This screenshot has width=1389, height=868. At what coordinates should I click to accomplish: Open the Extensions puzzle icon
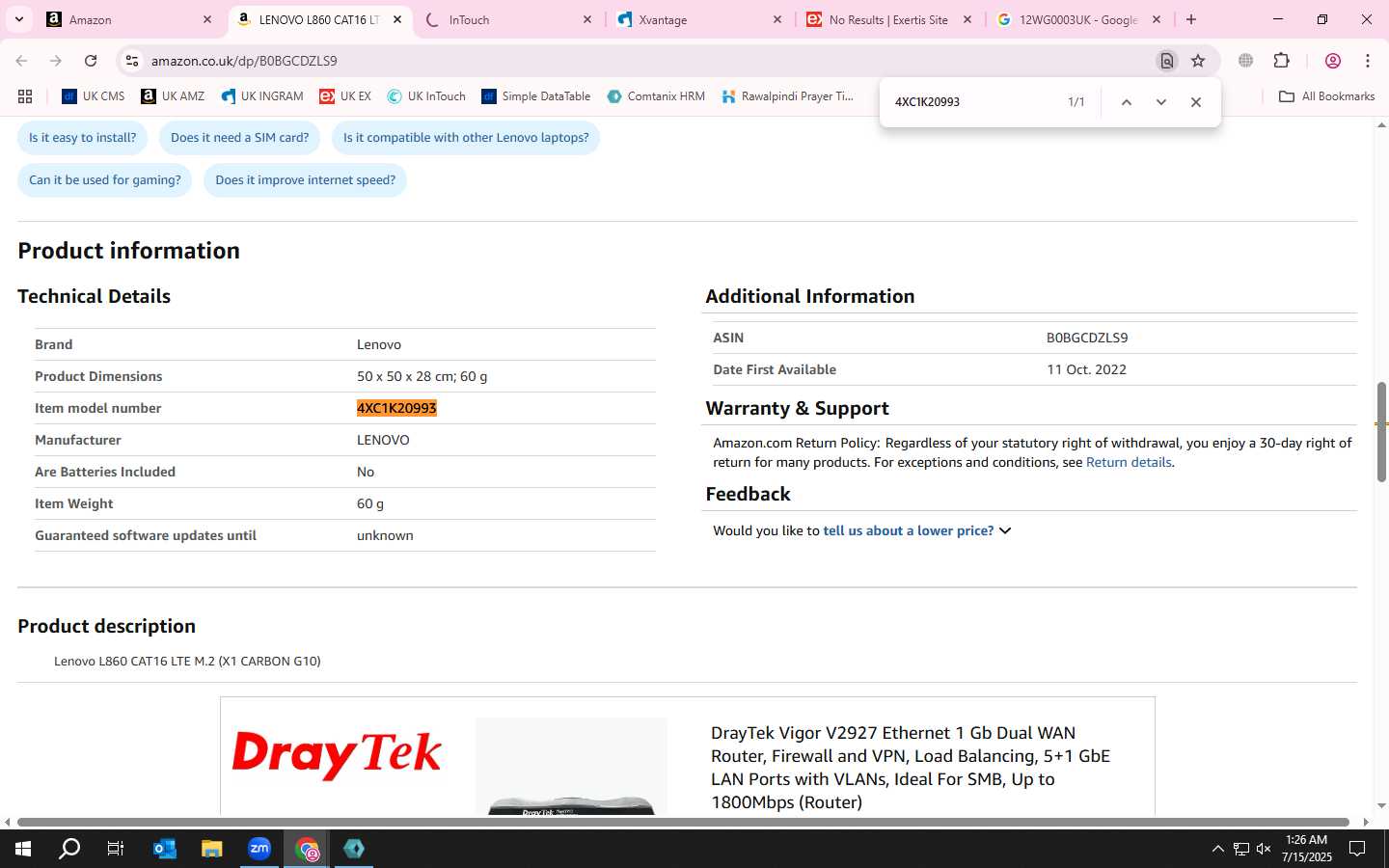pyautogui.click(x=1282, y=61)
